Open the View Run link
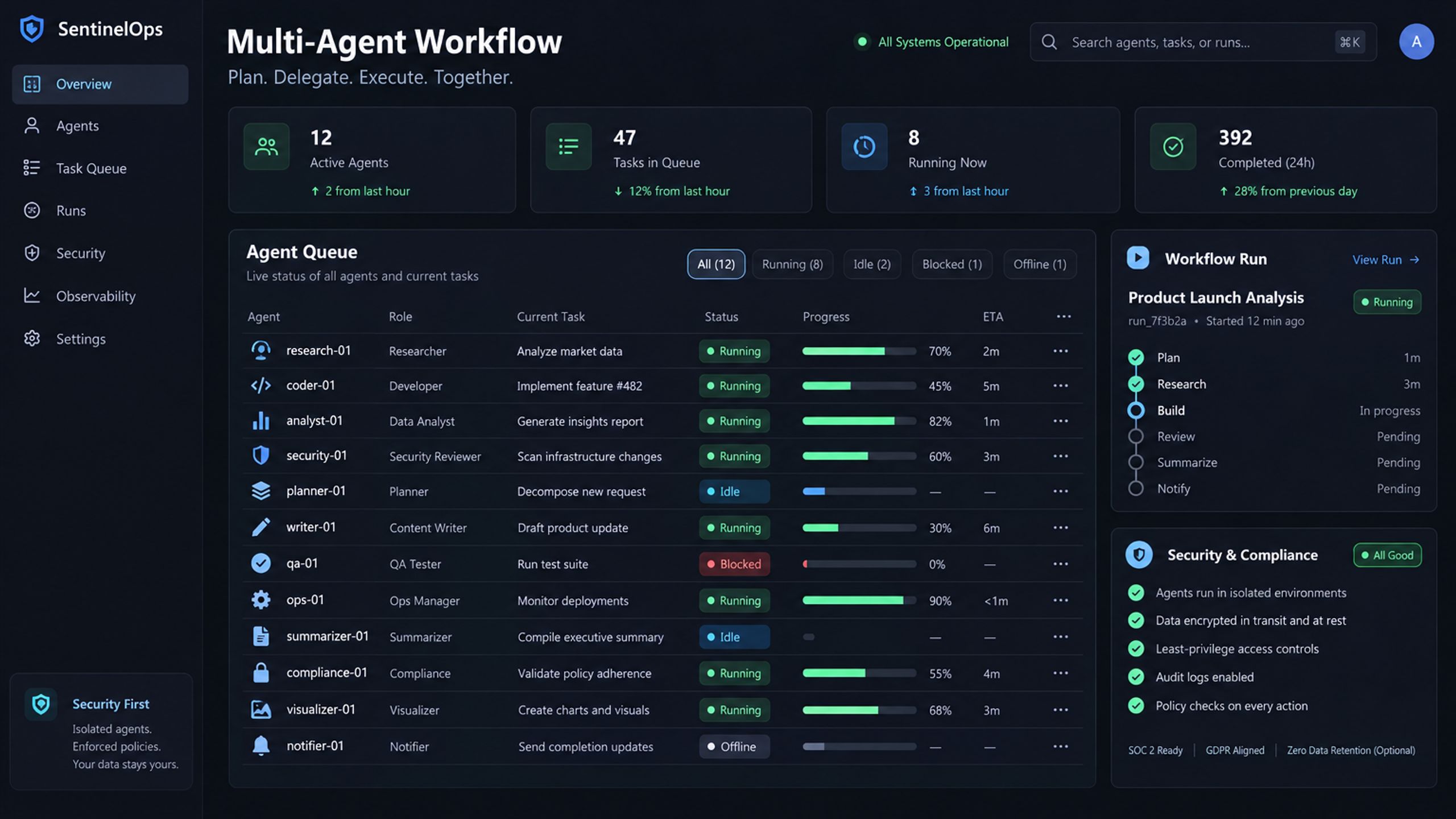This screenshot has height=819, width=1456. click(x=1385, y=260)
